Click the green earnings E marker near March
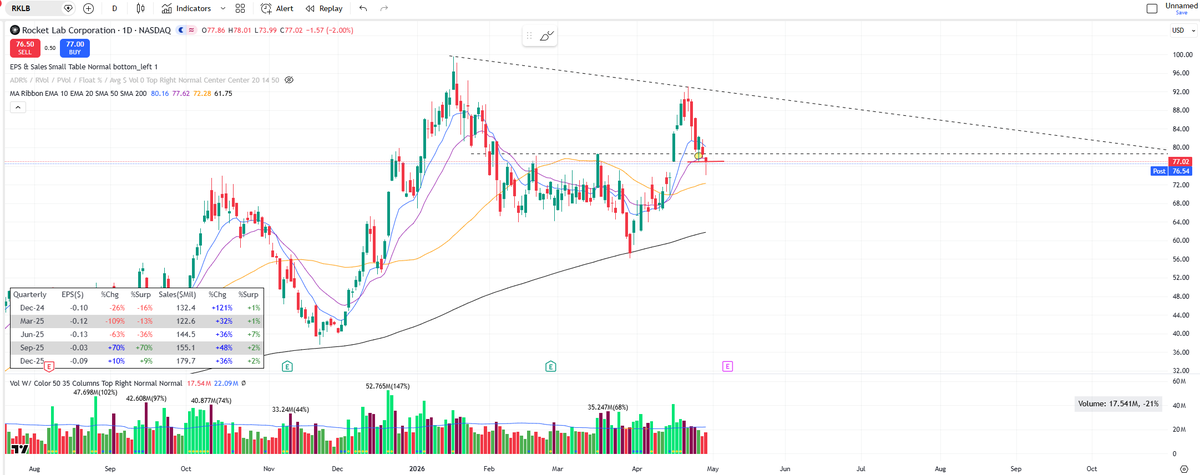Image resolution: width=1200 pixels, height=475 pixels. click(x=550, y=367)
